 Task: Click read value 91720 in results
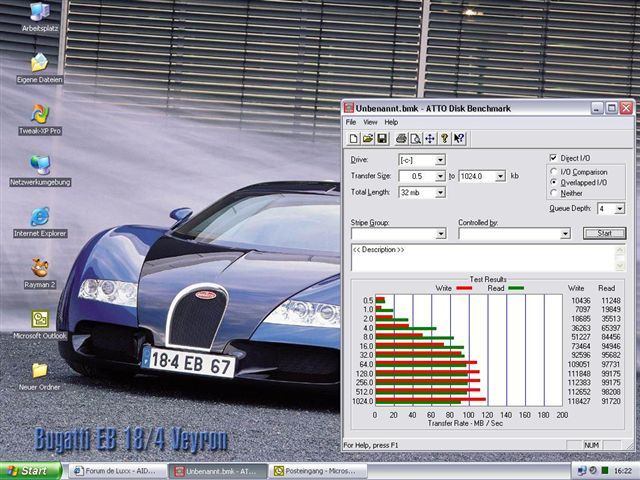611,401
